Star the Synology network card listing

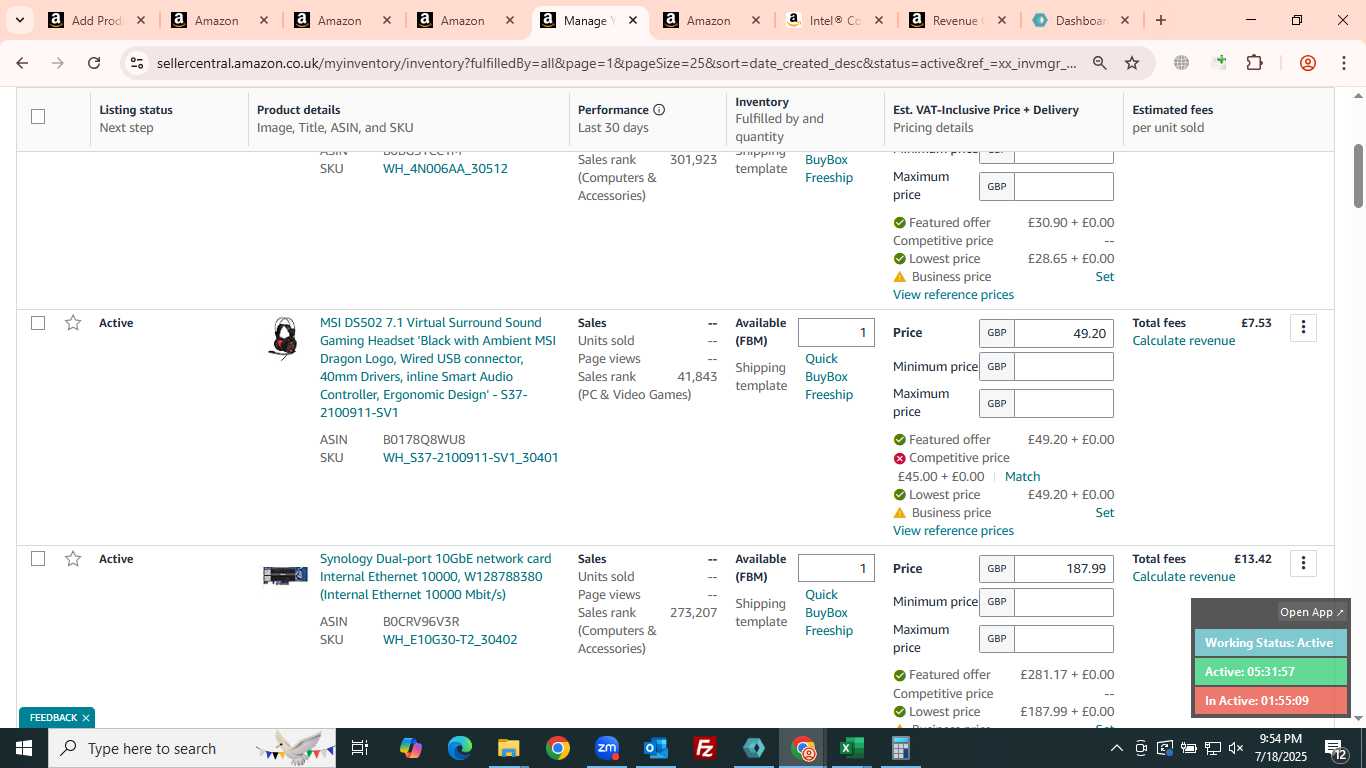click(x=73, y=559)
